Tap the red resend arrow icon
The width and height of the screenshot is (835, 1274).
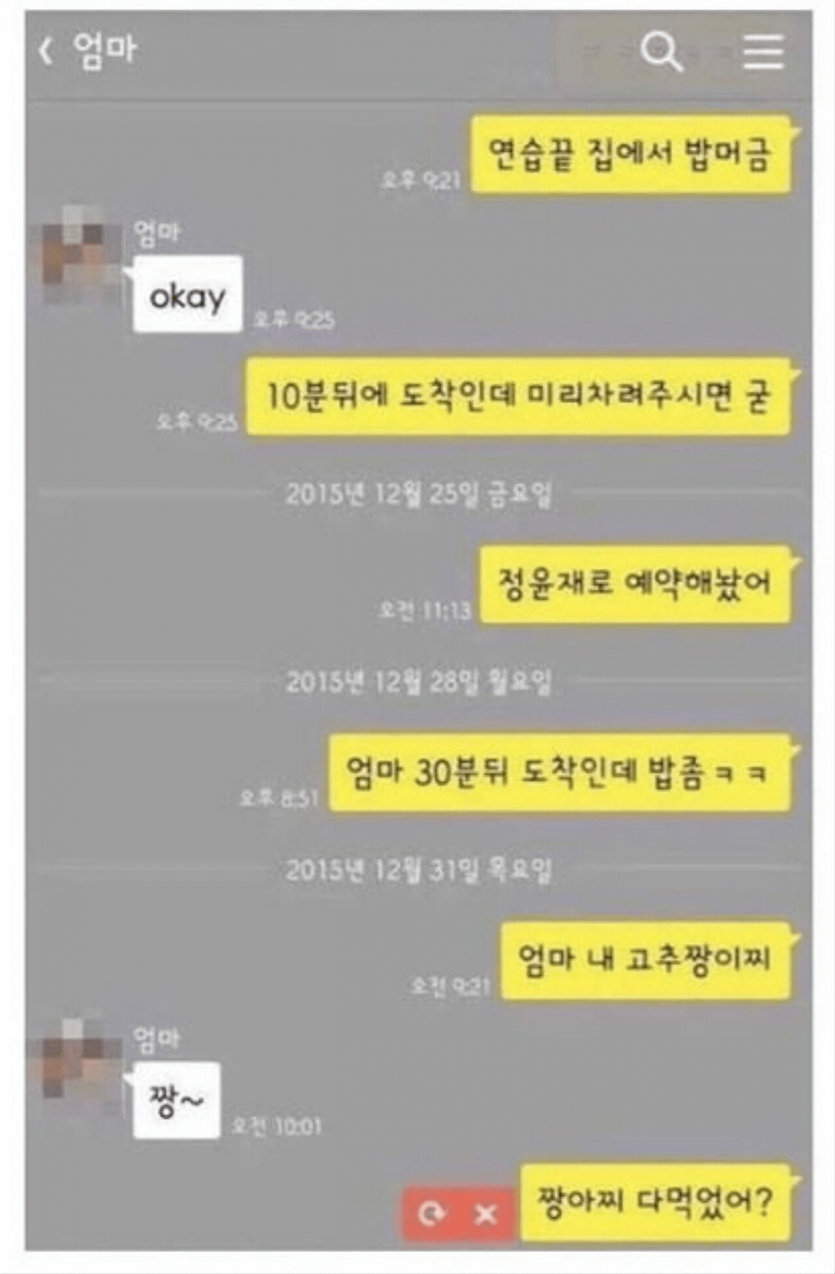433,1214
